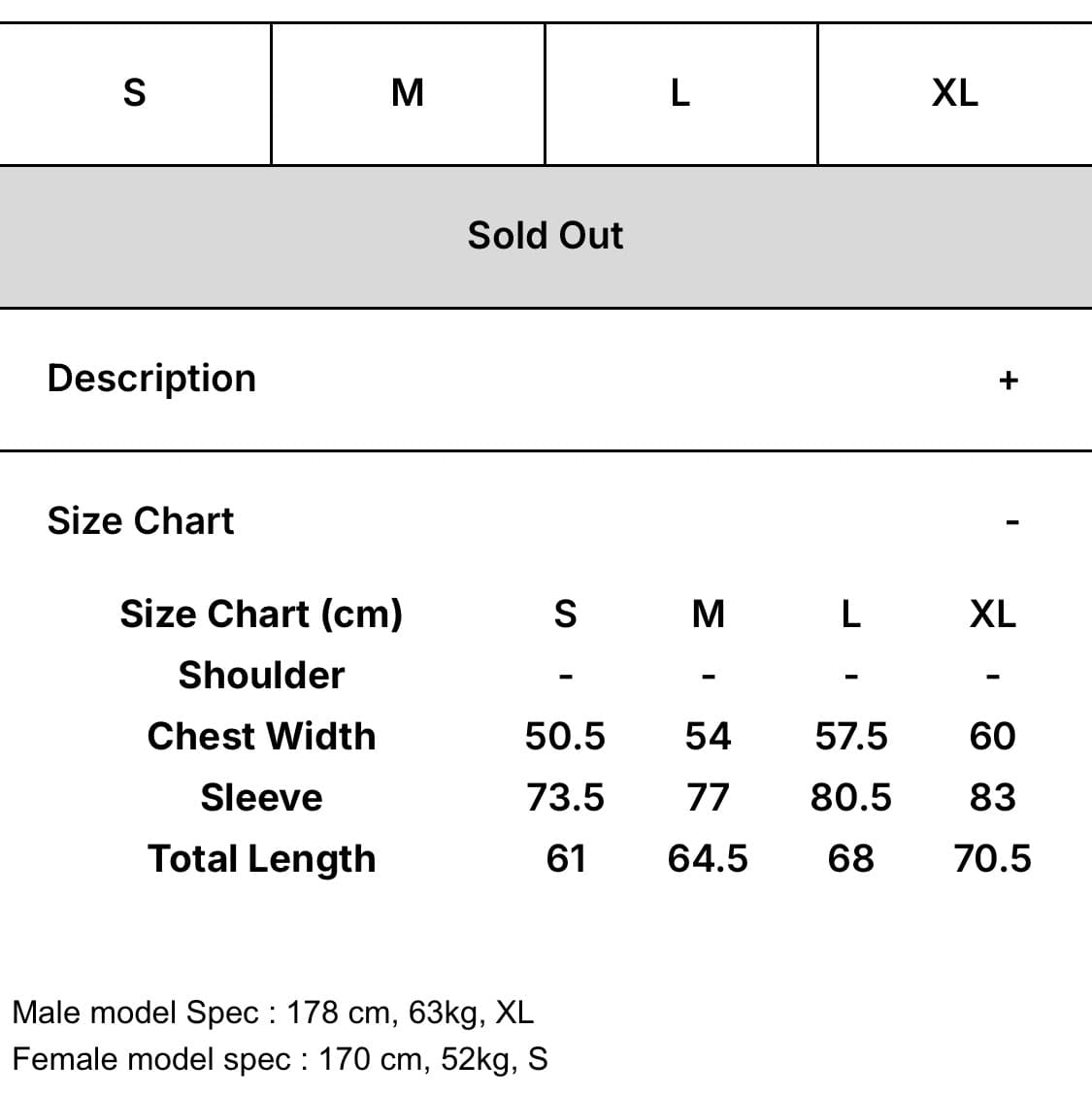Expand Description with the plus icon
The height and width of the screenshot is (1096, 1092).
(1009, 380)
